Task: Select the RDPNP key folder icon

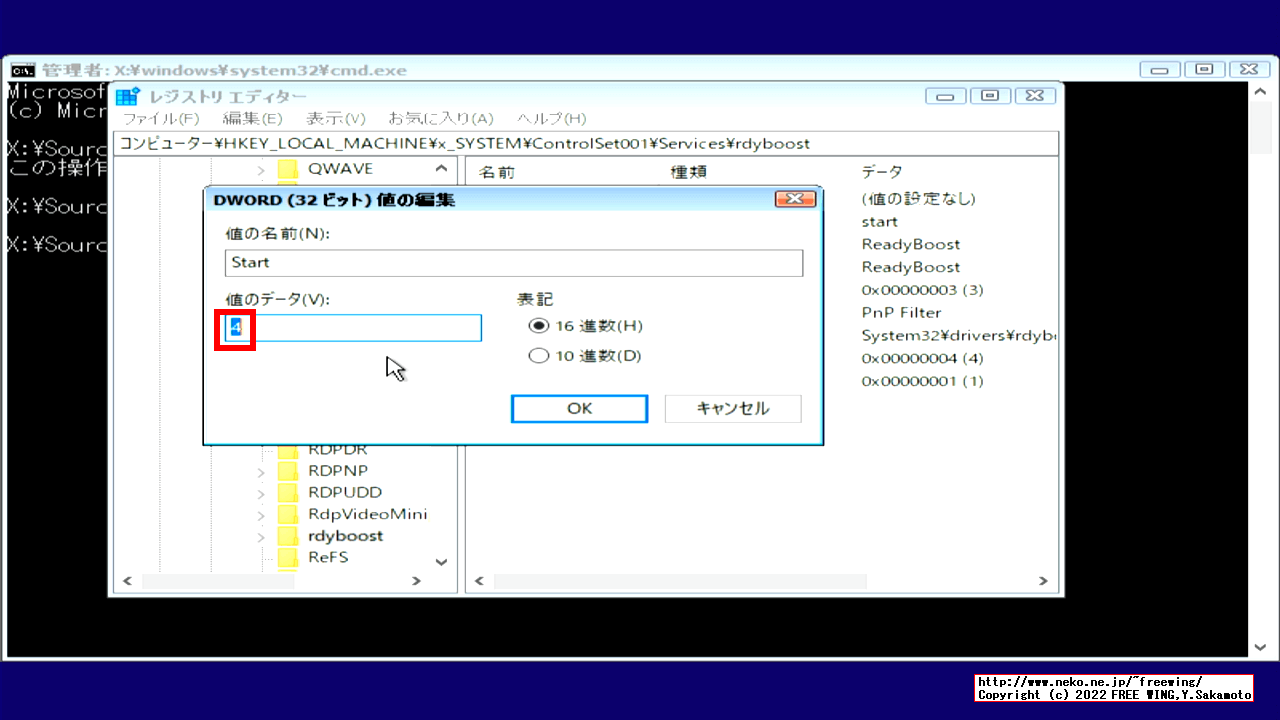Action: [x=288, y=470]
